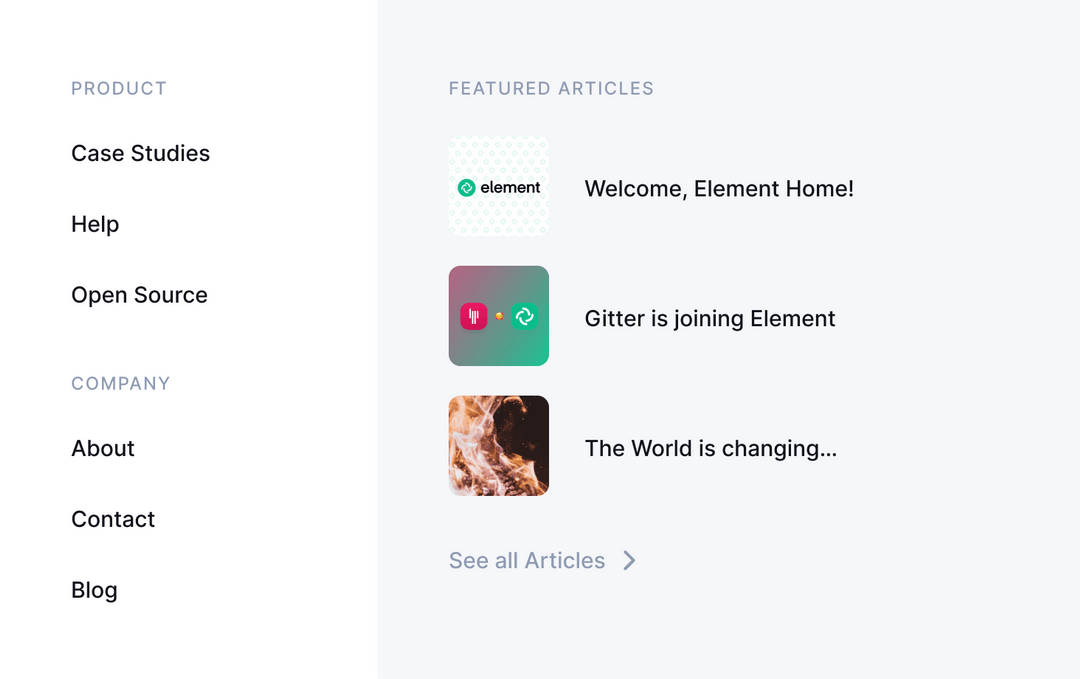The height and width of the screenshot is (679, 1080).
Task: Go to the Help page
Action: coord(95,224)
